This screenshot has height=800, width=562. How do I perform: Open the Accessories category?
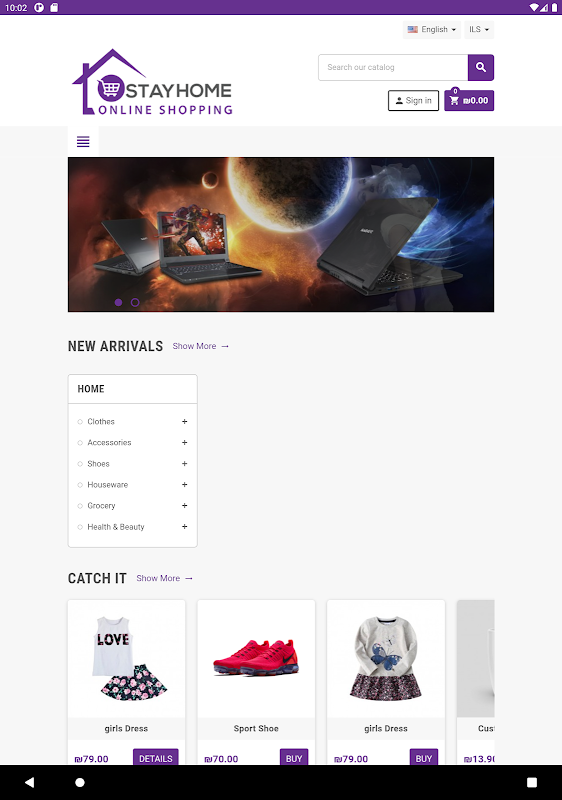click(x=109, y=442)
